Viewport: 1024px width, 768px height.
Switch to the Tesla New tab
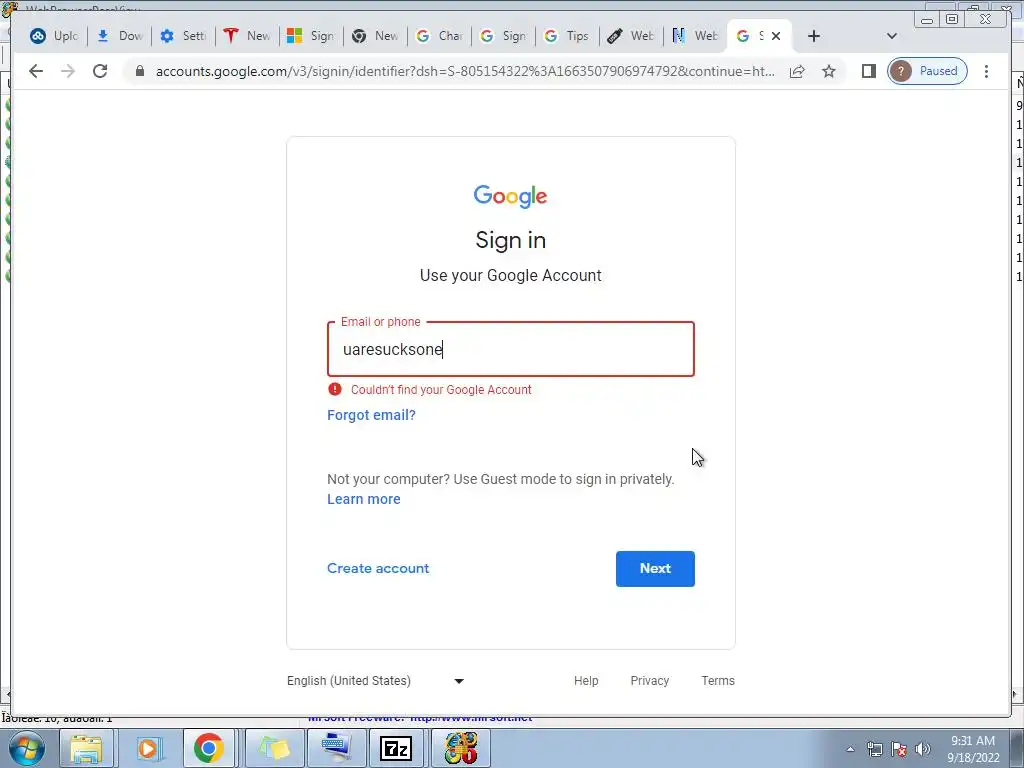click(x=248, y=36)
